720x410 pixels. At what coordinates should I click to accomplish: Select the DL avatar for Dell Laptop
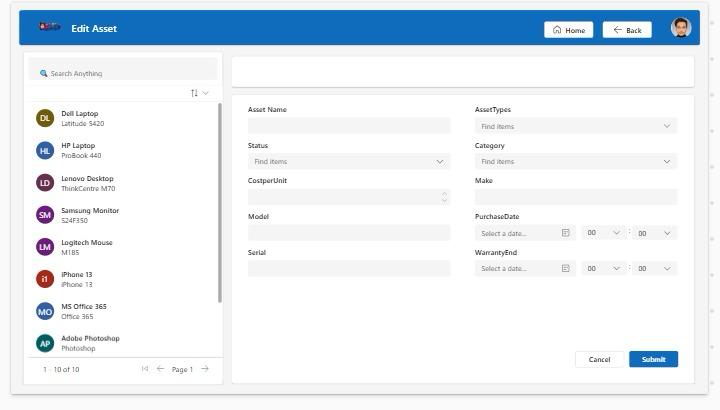pyautogui.click(x=45, y=118)
